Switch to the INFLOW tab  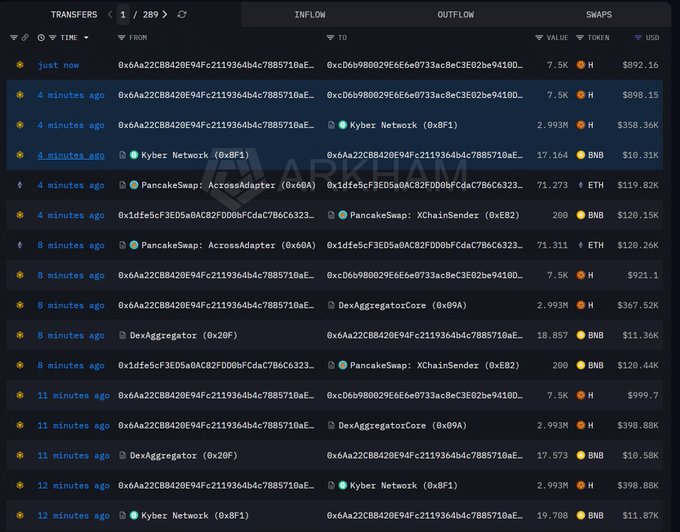tap(310, 15)
